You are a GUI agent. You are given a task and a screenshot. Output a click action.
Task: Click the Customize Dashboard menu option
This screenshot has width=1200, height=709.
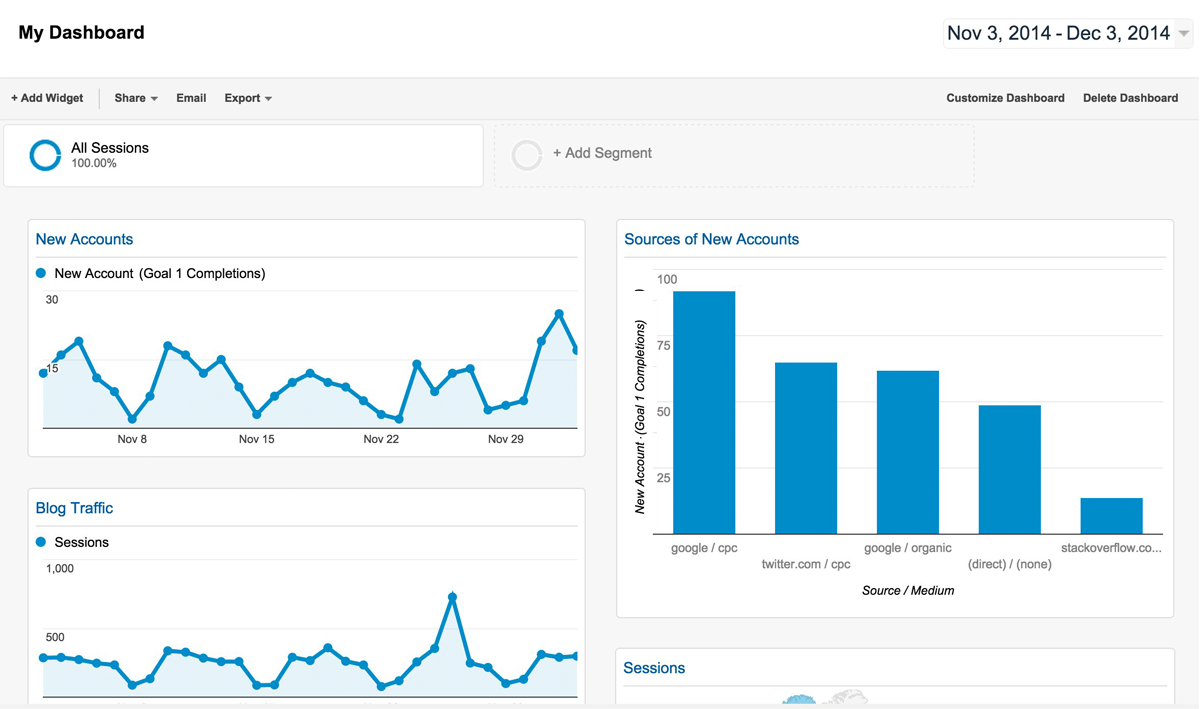(1005, 98)
